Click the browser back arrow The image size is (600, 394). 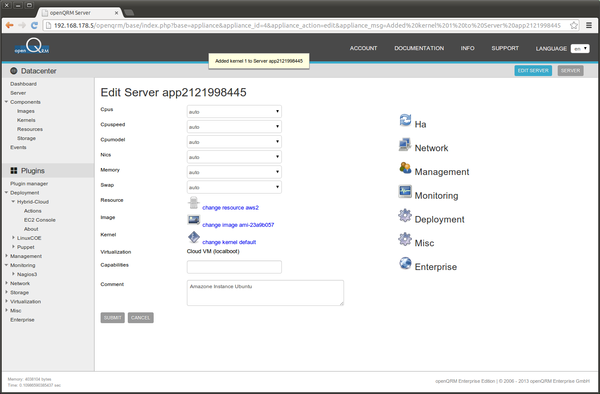click(10, 25)
